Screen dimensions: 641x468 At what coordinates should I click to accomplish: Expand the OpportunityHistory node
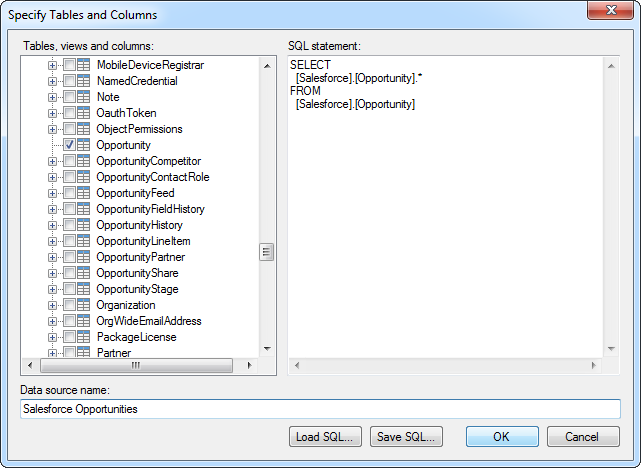[53, 225]
